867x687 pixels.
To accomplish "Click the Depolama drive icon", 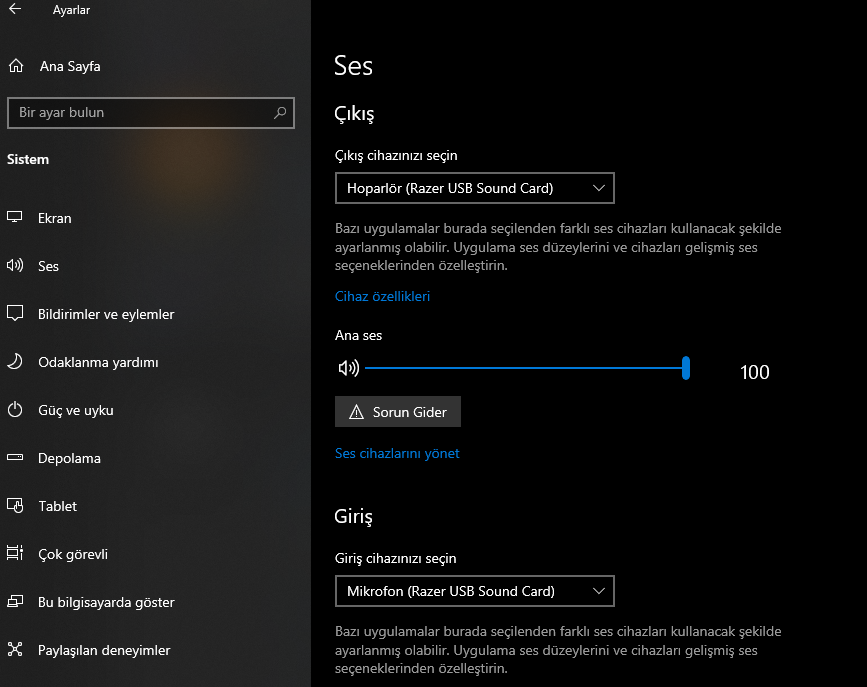I will tap(15, 458).
